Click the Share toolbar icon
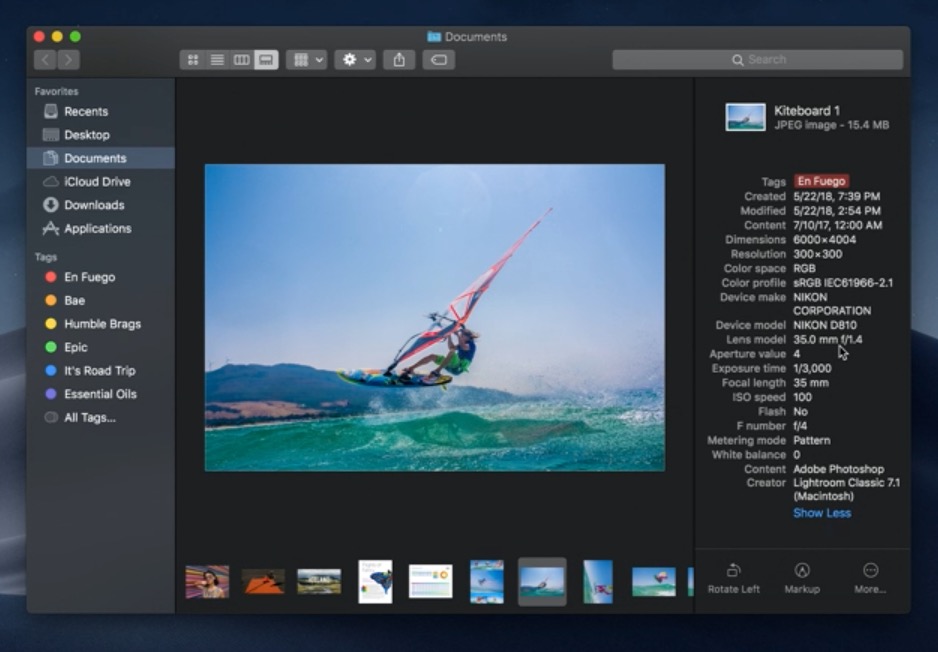Screen dimensions: 938x652 399,60
